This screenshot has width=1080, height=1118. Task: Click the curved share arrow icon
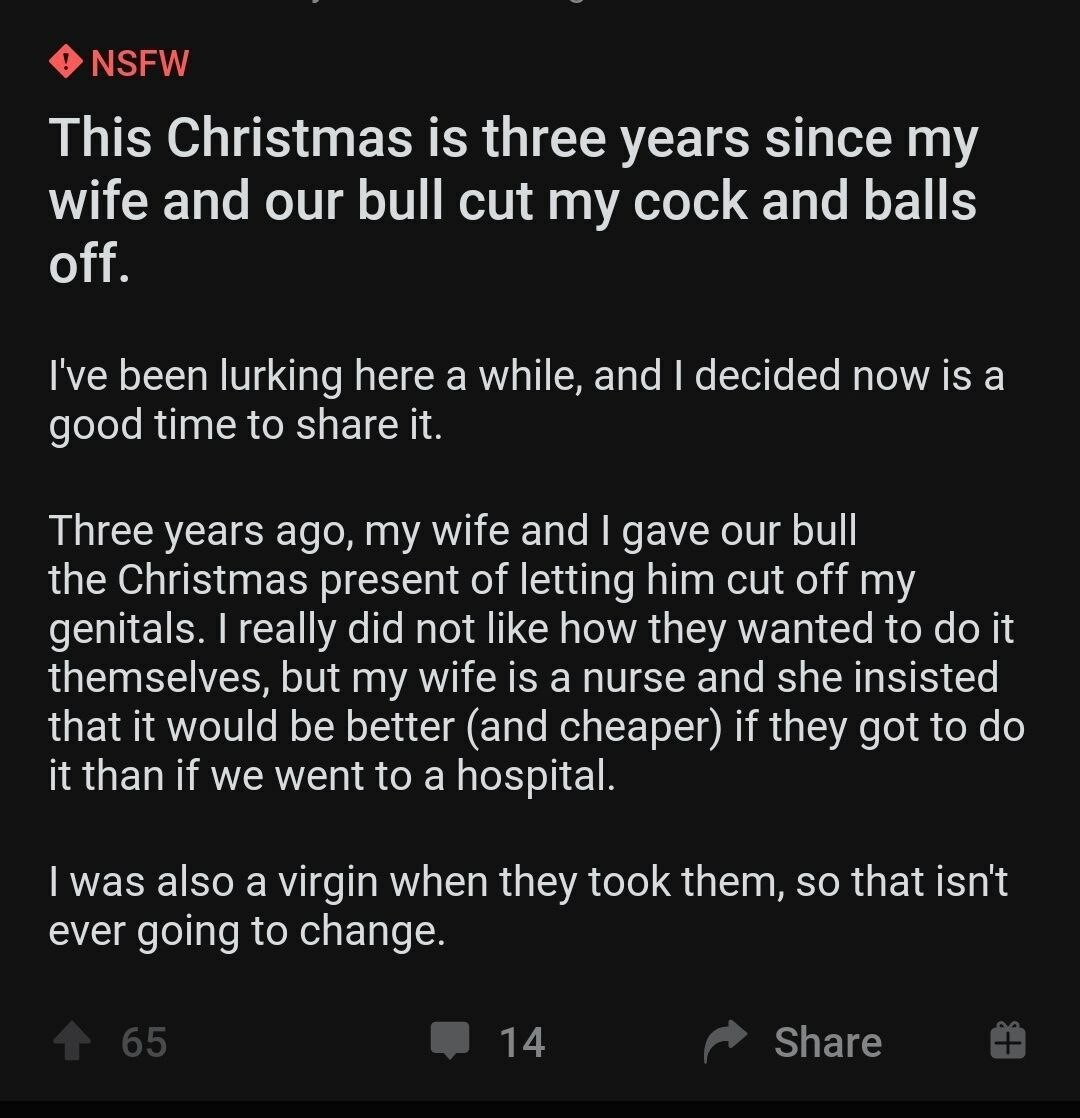pos(725,1041)
